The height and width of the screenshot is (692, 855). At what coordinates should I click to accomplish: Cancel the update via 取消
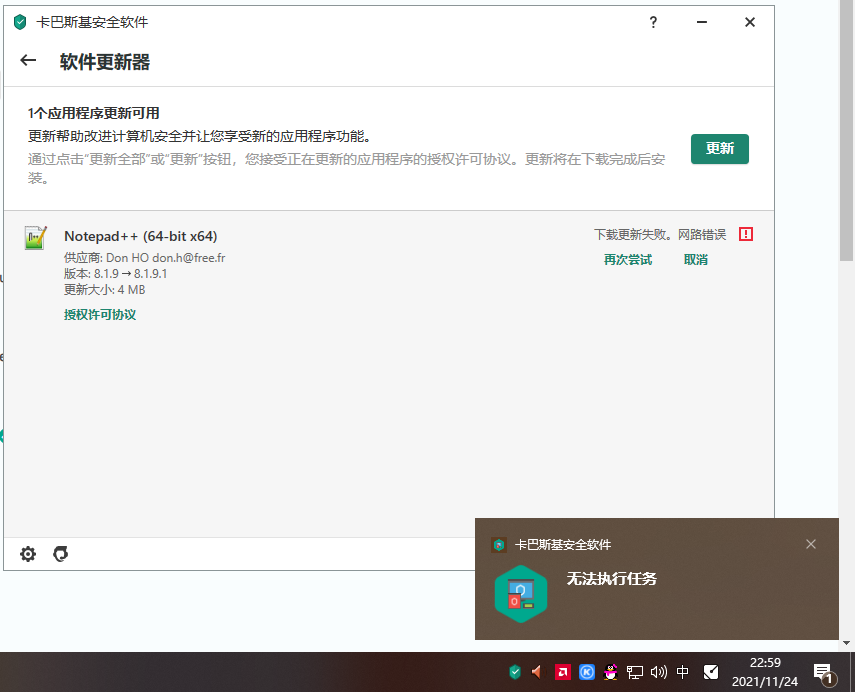[696, 260]
